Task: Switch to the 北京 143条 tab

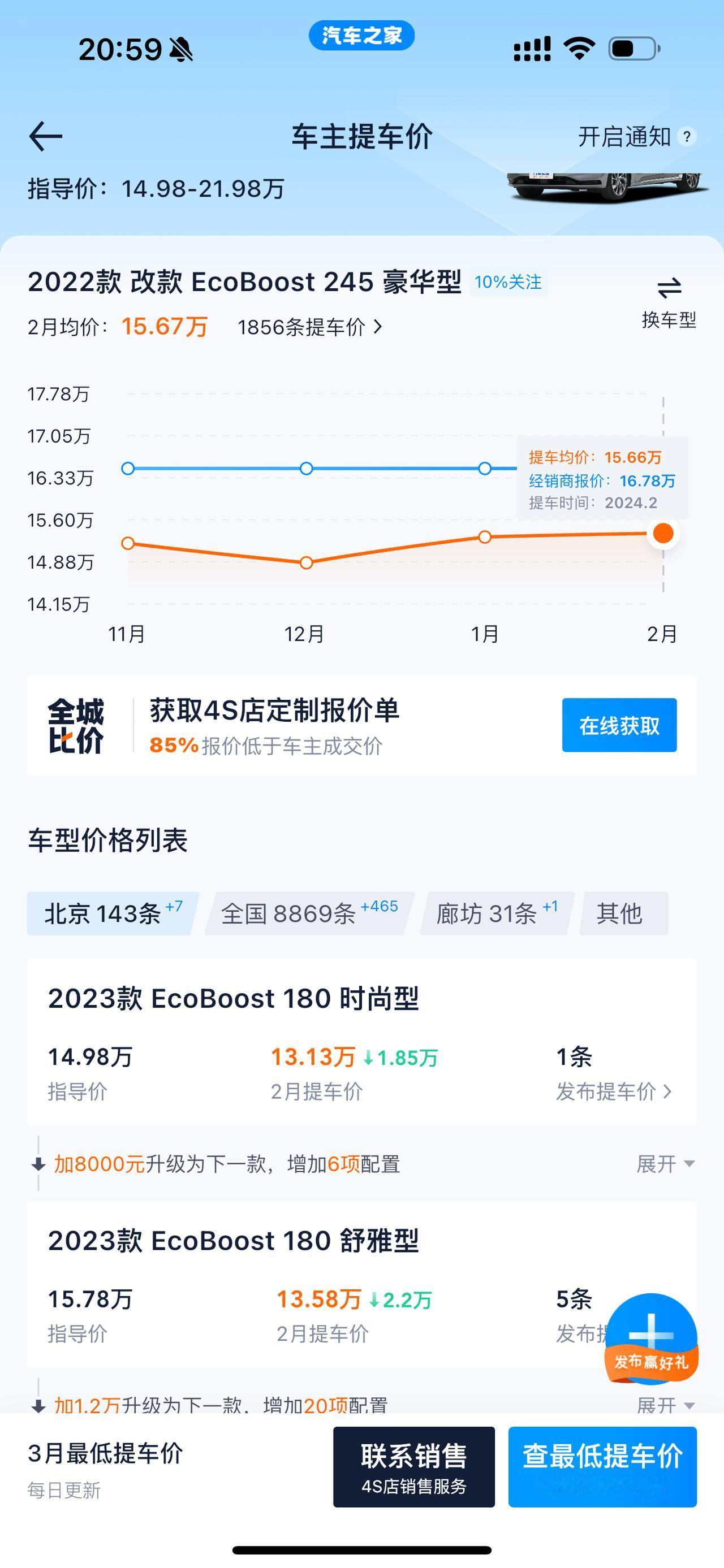Action: (x=113, y=913)
